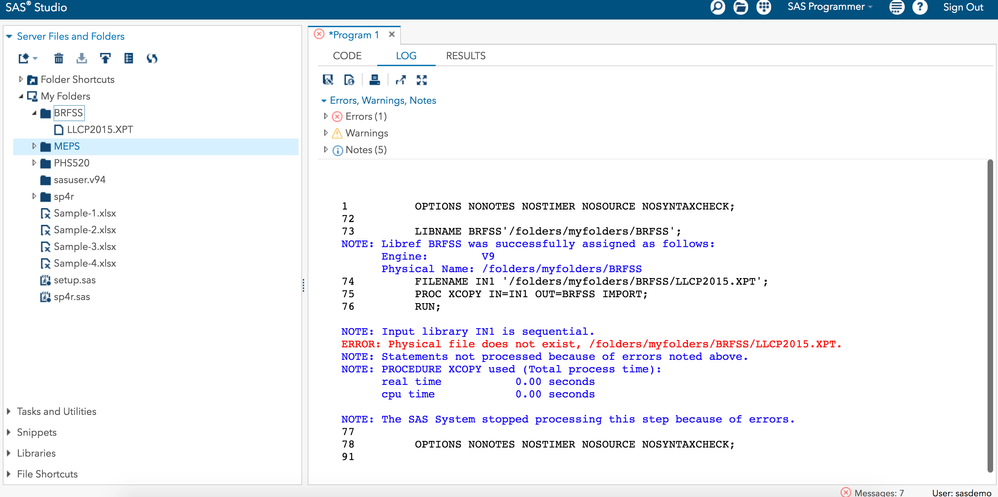Select the *Program 1 tab
The width and height of the screenshot is (998, 497).
tap(354, 35)
